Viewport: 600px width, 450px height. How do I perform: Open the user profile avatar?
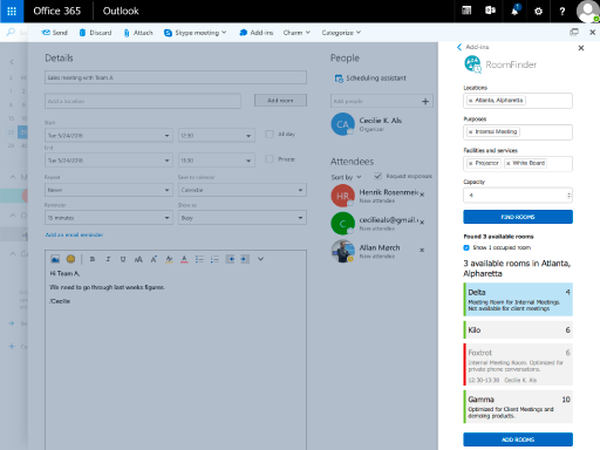tap(588, 11)
